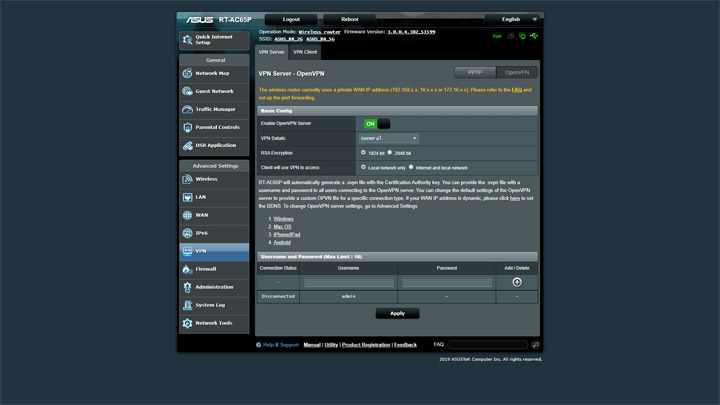This screenshot has width=720, height=405.
Task: Open the Mac OS setup instructions link
Action: [x=282, y=227]
